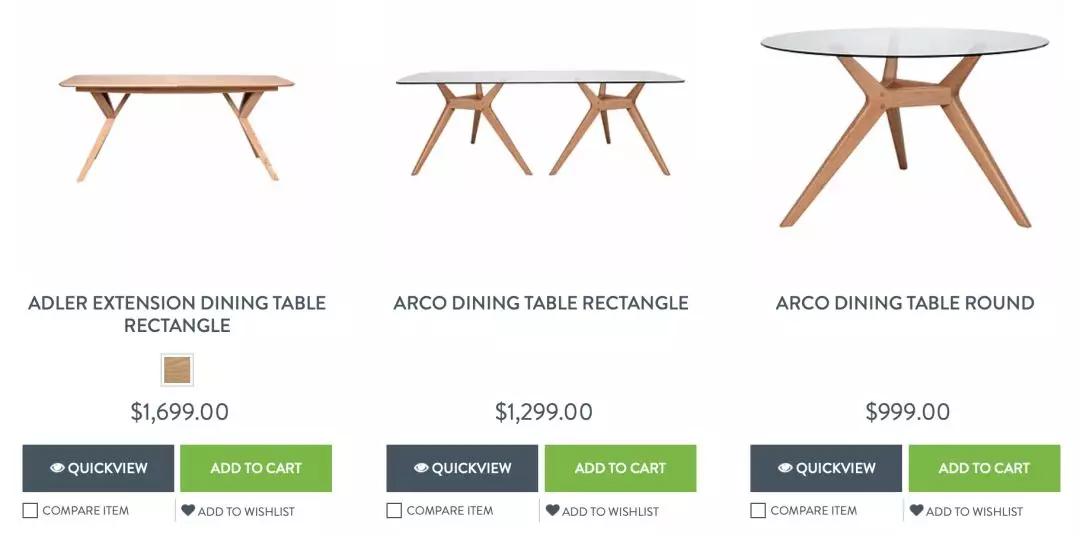Add Adler Extension Dining Table to cart
The width and height of the screenshot is (1080, 536).
point(256,468)
